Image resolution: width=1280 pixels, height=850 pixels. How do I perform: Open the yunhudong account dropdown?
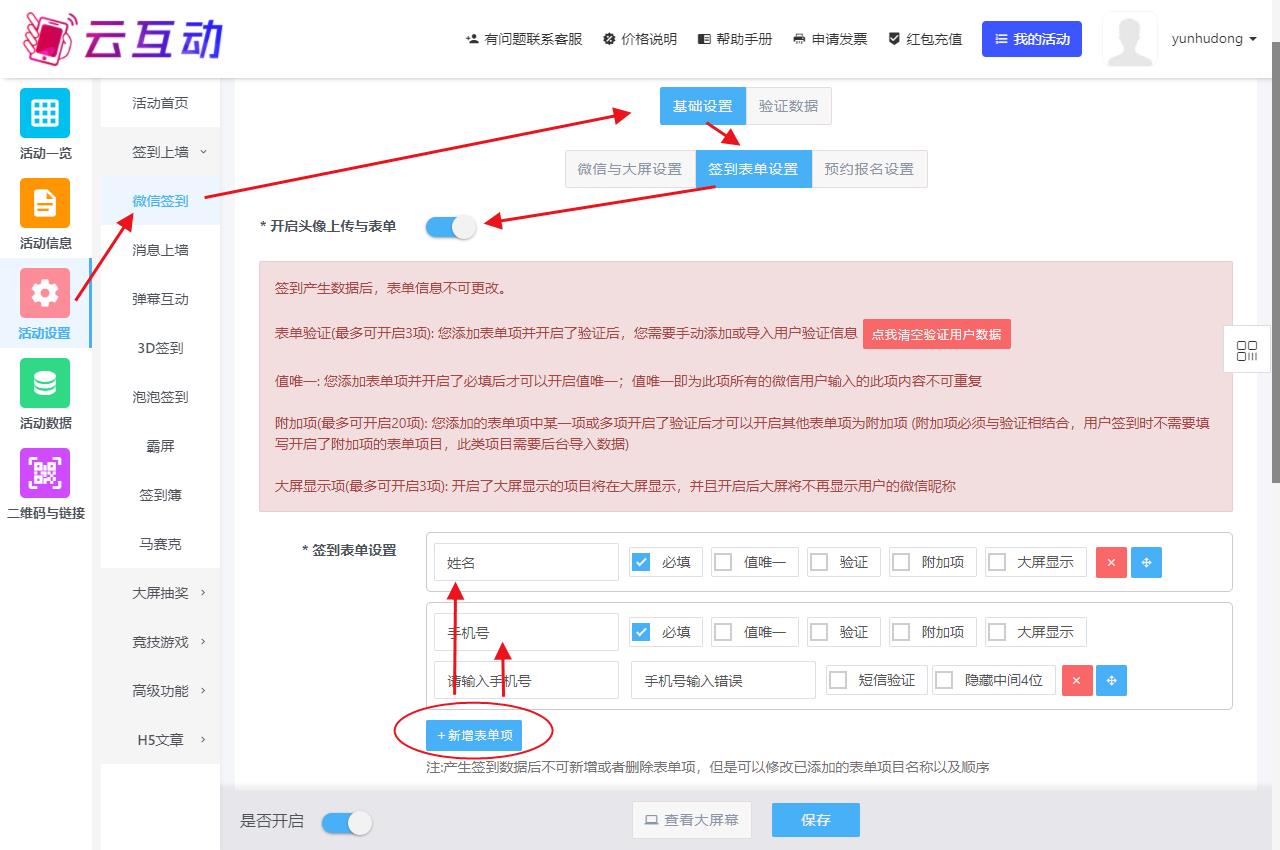click(x=1214, y=39)
